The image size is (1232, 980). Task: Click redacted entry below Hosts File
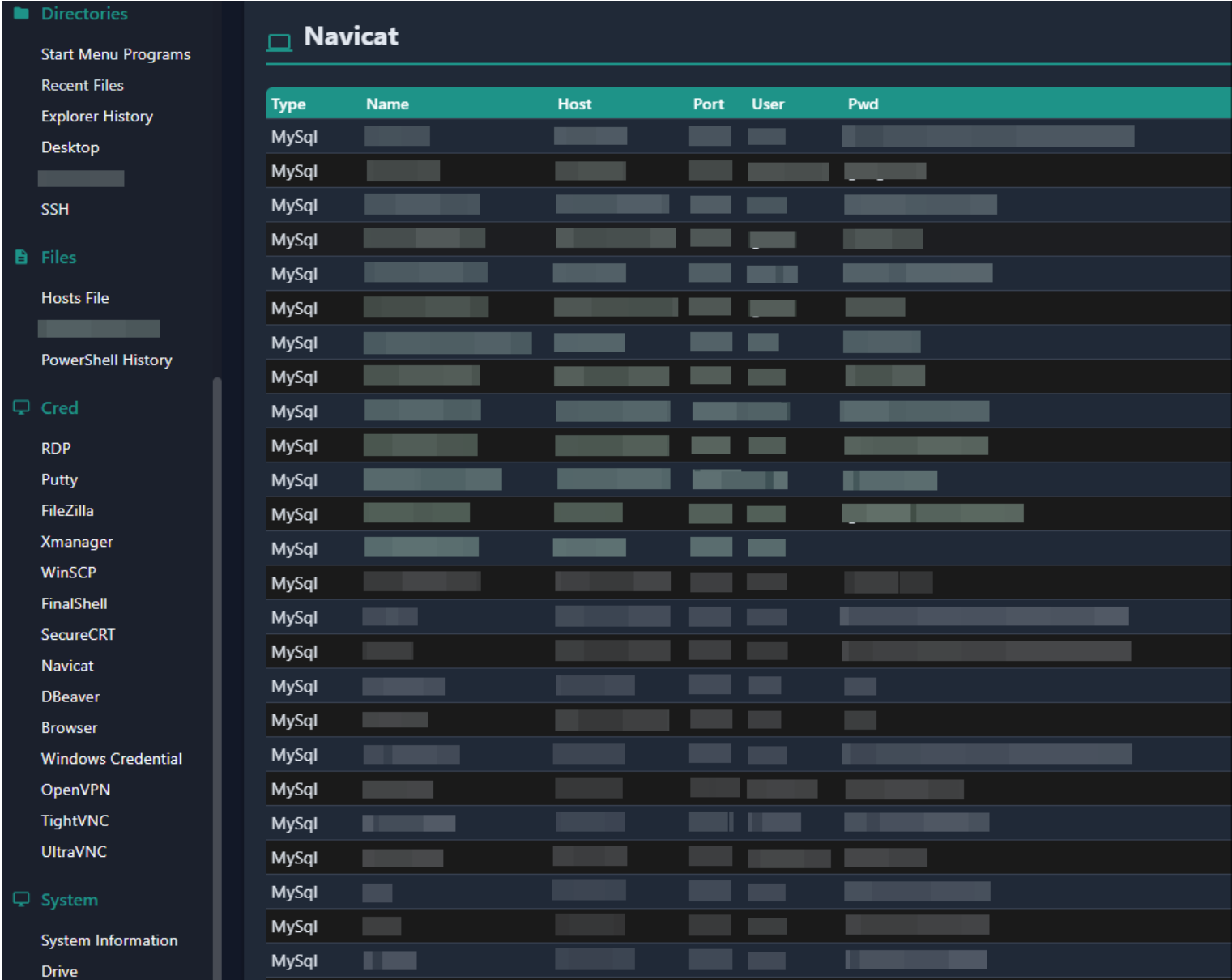click(99, 328)
